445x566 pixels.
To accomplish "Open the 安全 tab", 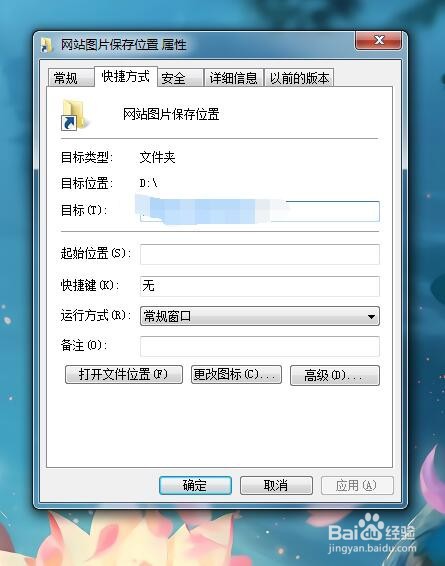I will pos(180,78).
